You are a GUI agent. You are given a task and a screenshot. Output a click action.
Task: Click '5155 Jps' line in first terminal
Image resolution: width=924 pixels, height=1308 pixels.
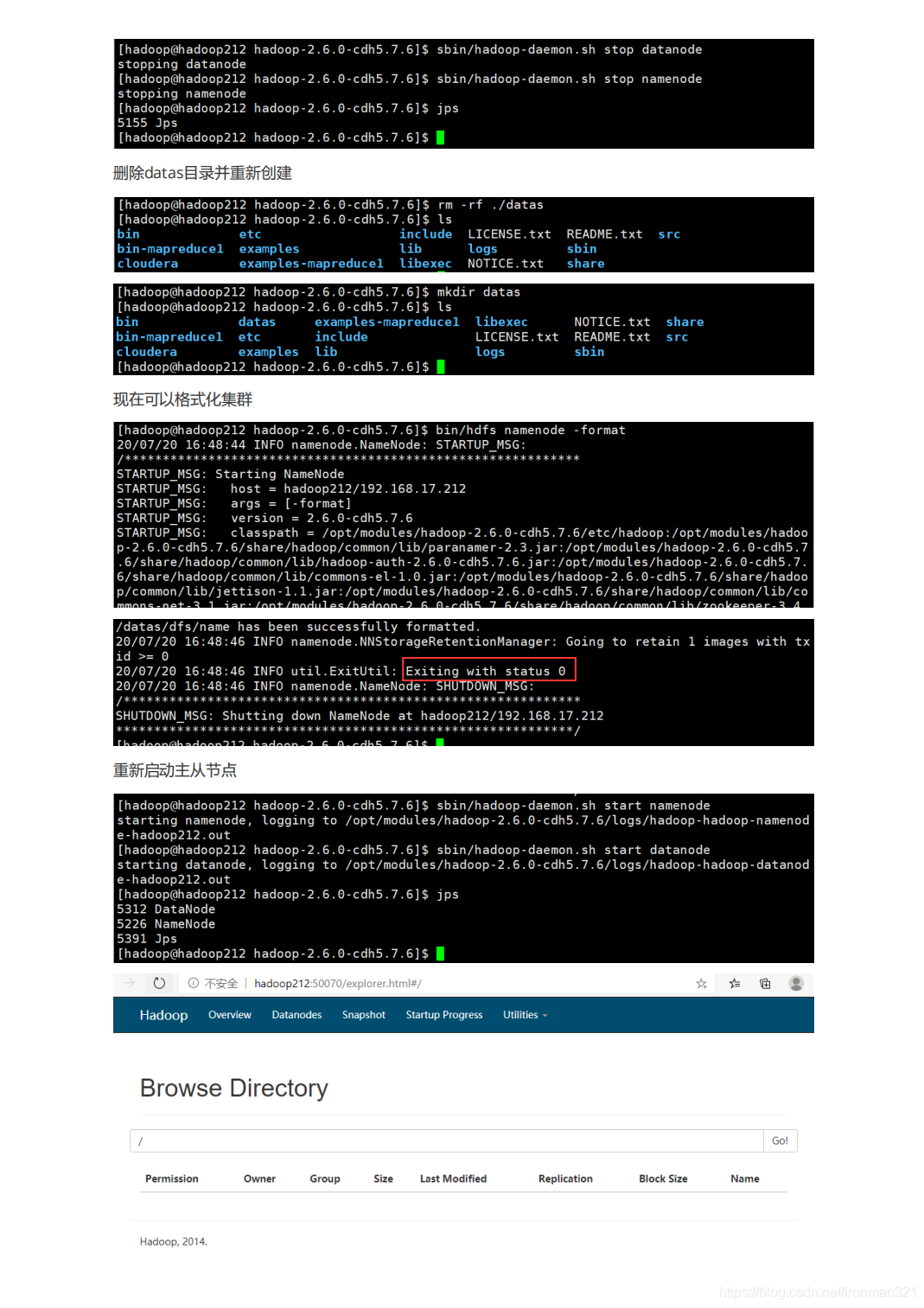coord(147,123)
